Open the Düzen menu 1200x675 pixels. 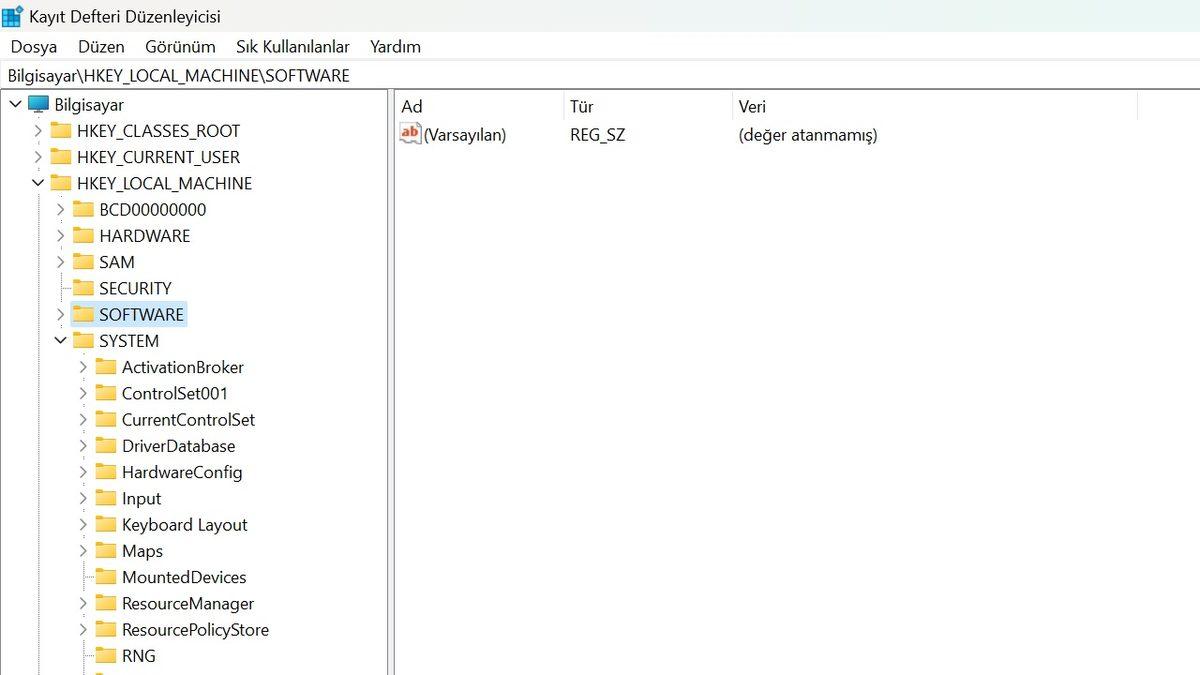click(x=100, y=46)
